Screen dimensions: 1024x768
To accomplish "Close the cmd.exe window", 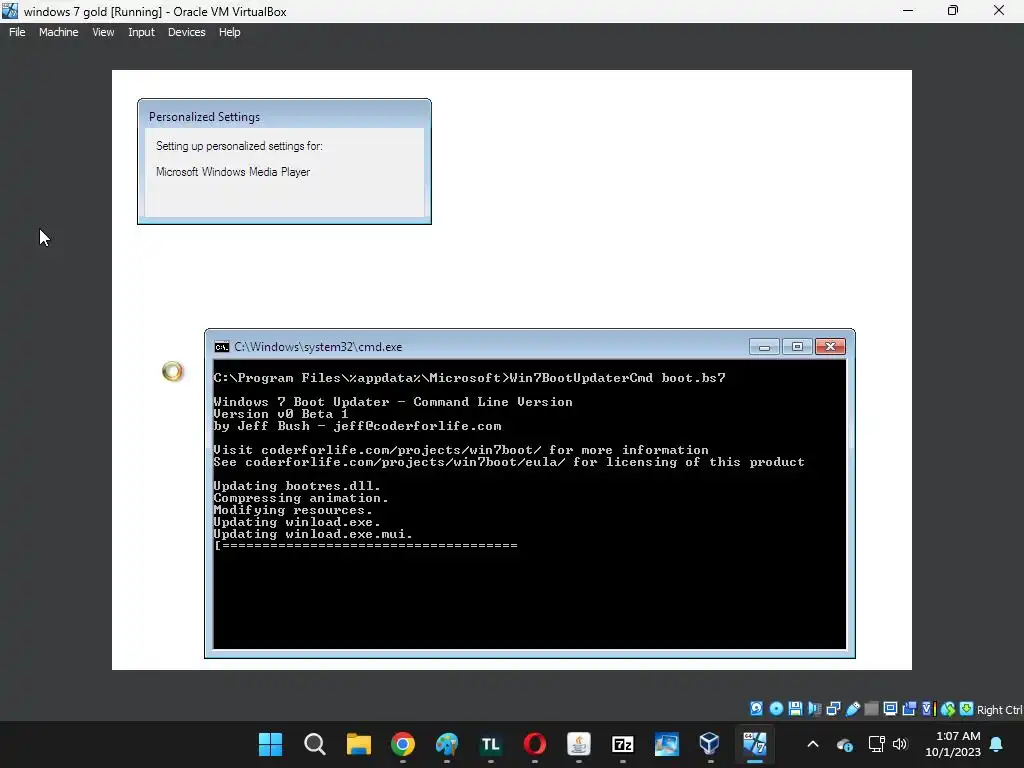I will [x=830, y=347].
